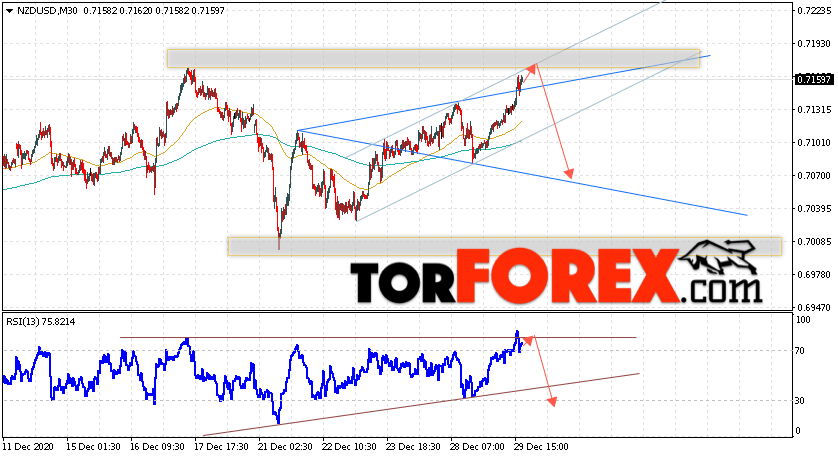
Task: Open the NZDUSD chart menu arrow
Action: point(9,11)
